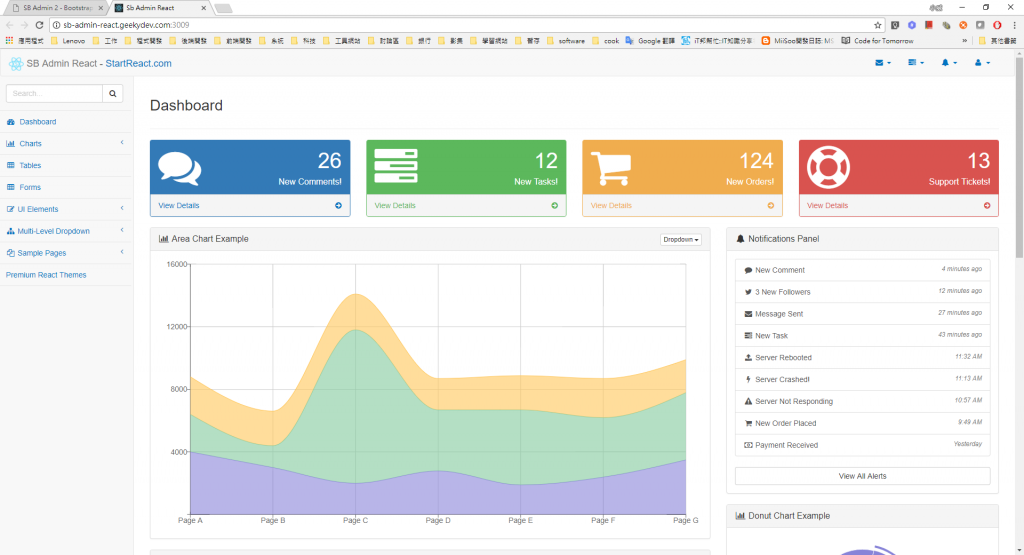Click the browser back arrow
The height and width of the screenshot is (555, 1024).
[9, 25]
